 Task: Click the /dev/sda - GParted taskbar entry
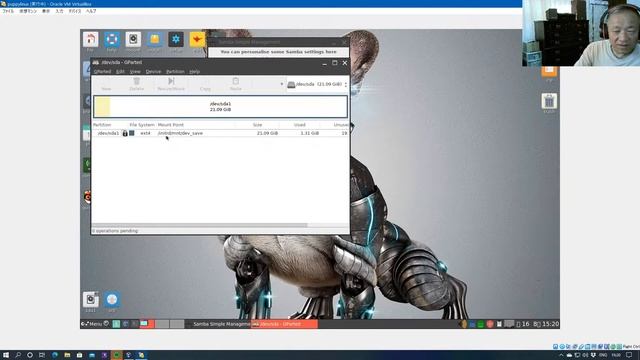(x=284, y=324)
